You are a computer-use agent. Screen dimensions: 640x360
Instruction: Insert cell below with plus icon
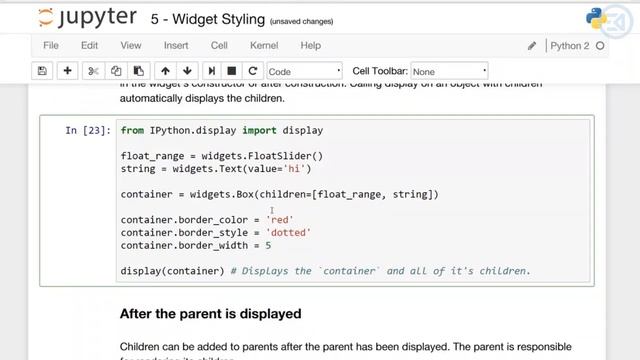click(x=67, y=71)
